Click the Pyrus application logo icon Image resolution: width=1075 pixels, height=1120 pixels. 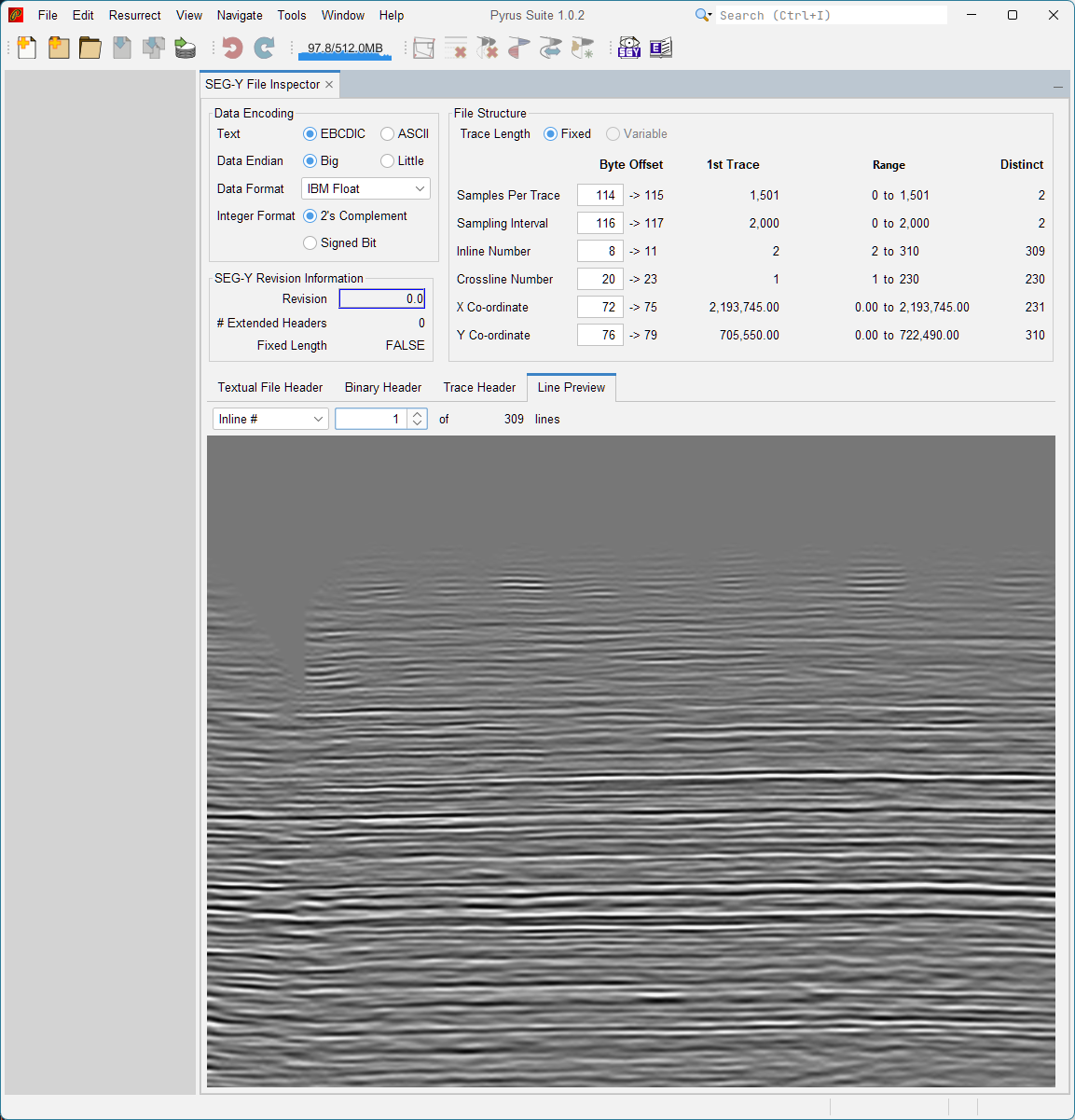[16, 15]
